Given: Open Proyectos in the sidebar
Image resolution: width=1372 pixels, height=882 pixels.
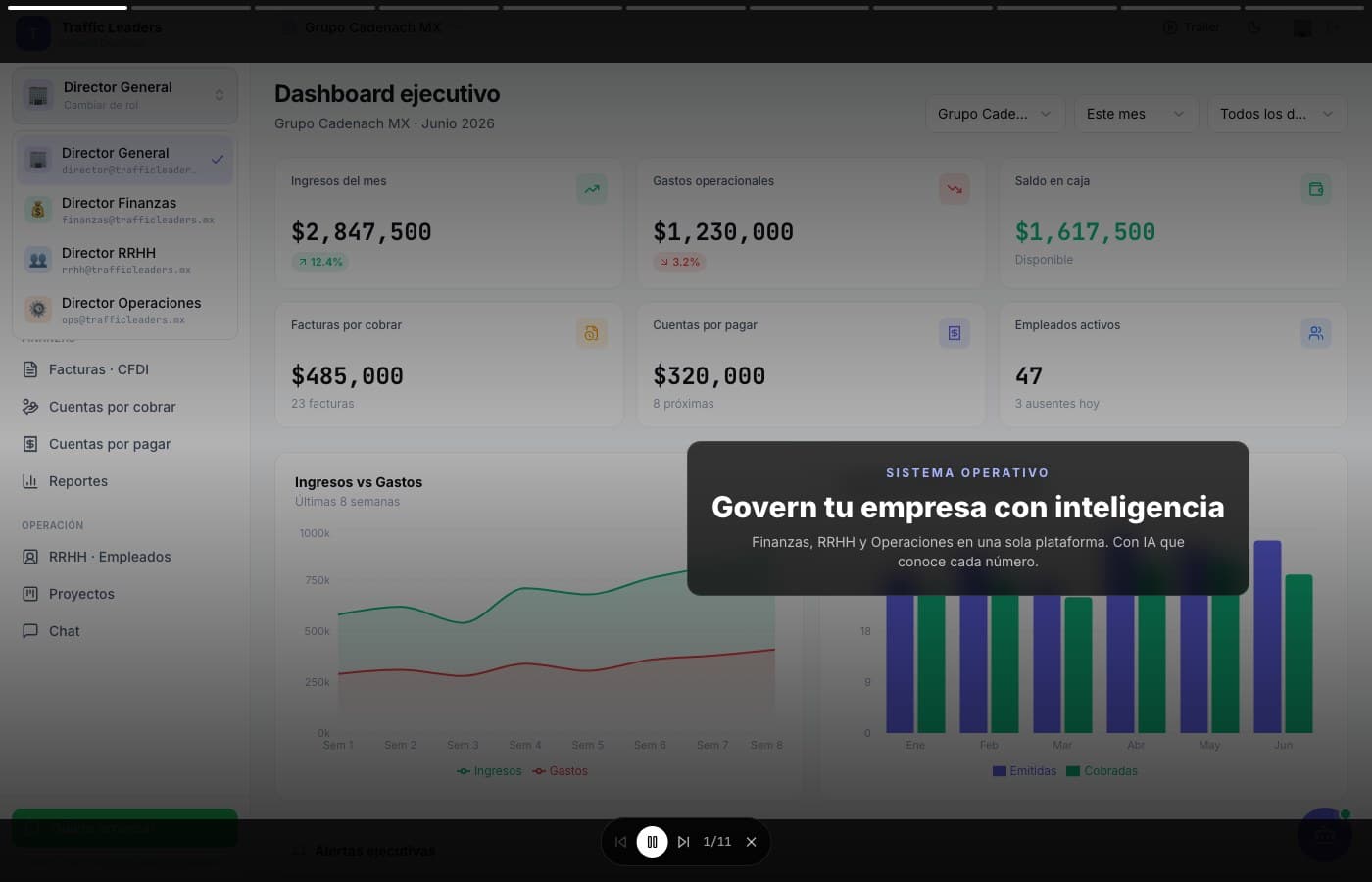Looking at the screenshot, I should pyautogui.click(x=124, y=594).
